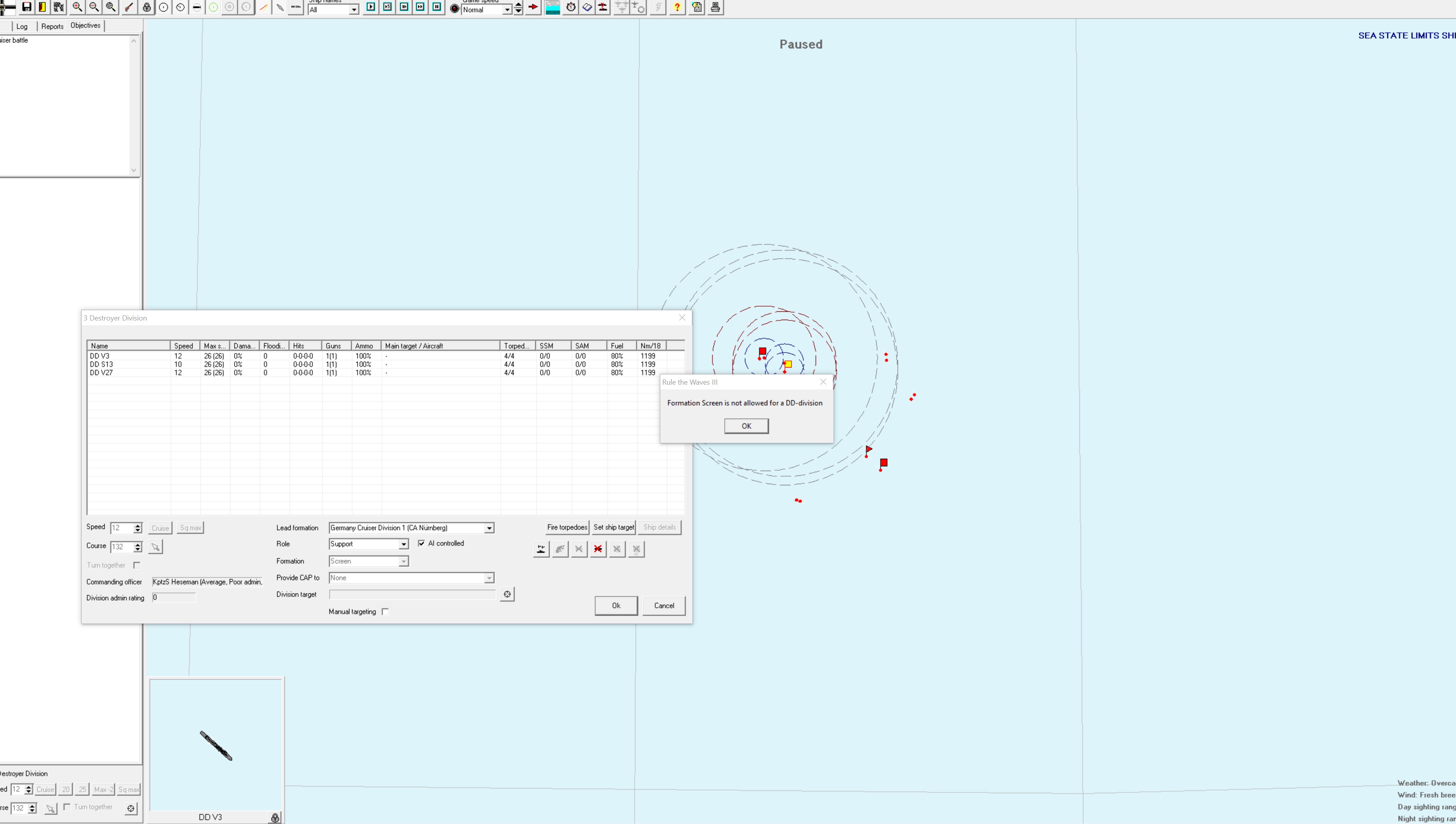Click the pause playback button in toolbar
Viewport: 1456px width, 824px height.
click(437, 8)
